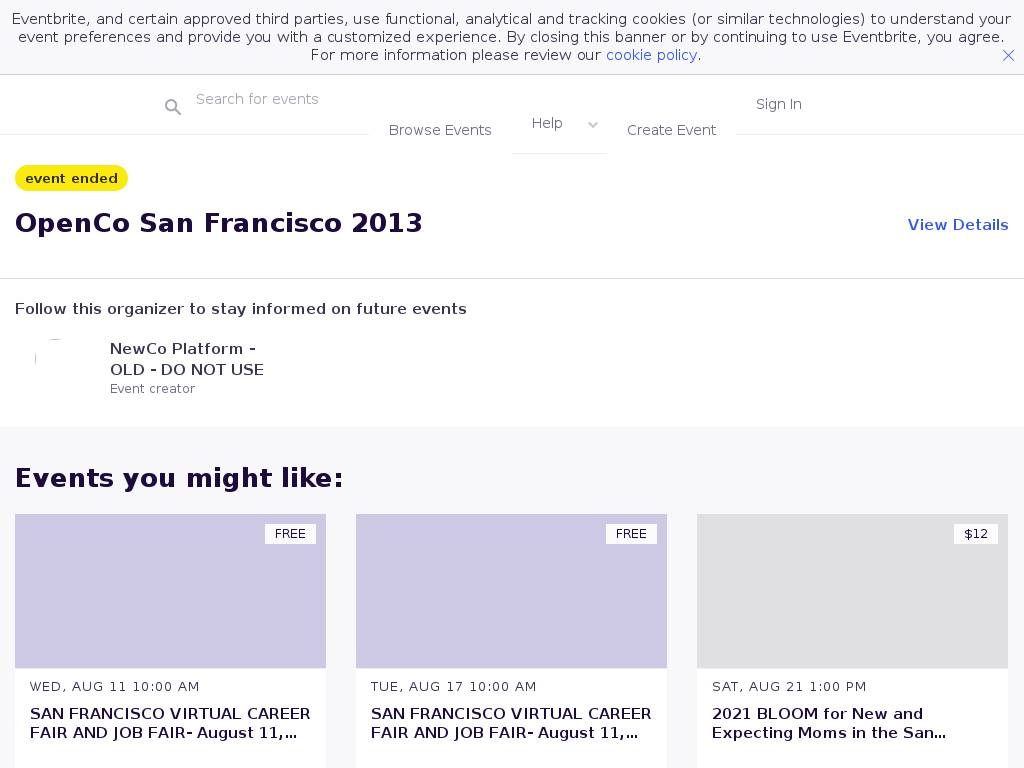Image resolution: width=1024 pixels, height=768 pixels.
Task: Open View Details for OpenCo event
Action: click(x=957, y=225)
